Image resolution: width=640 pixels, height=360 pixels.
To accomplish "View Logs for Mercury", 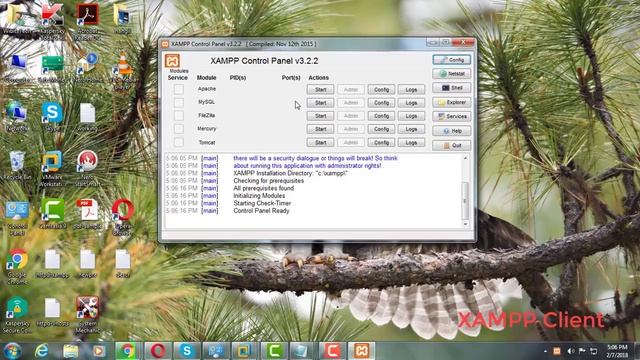I will coord(411,129).
